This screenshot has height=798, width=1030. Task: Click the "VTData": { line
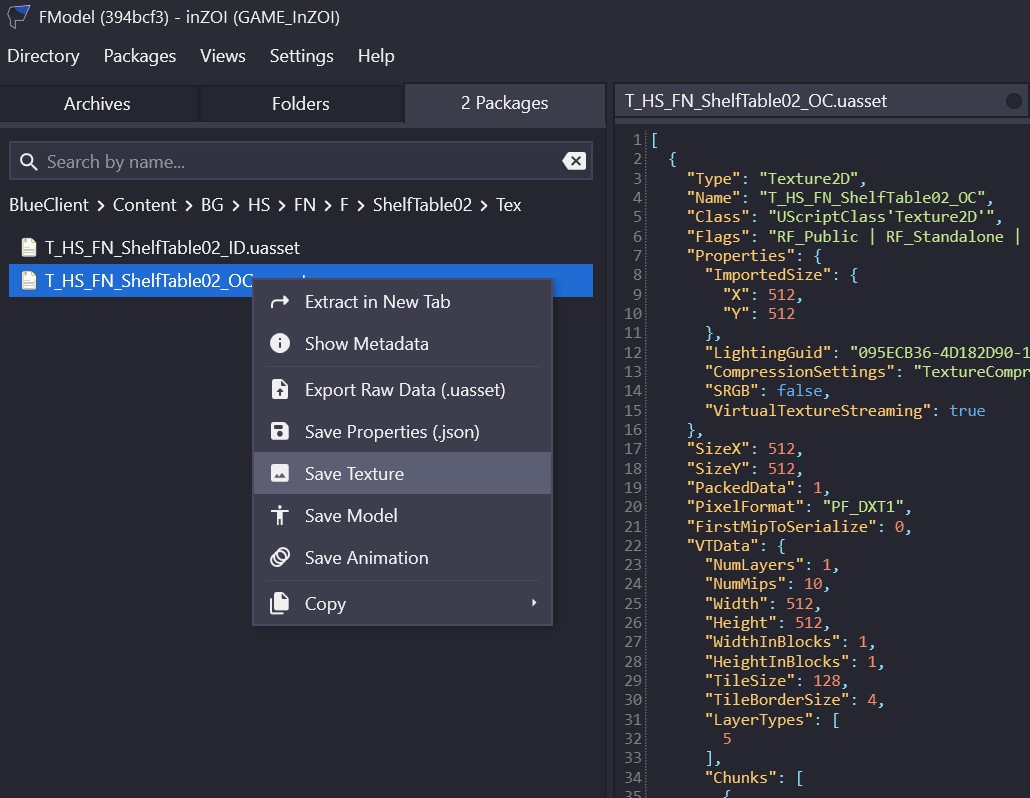point(736,546)
